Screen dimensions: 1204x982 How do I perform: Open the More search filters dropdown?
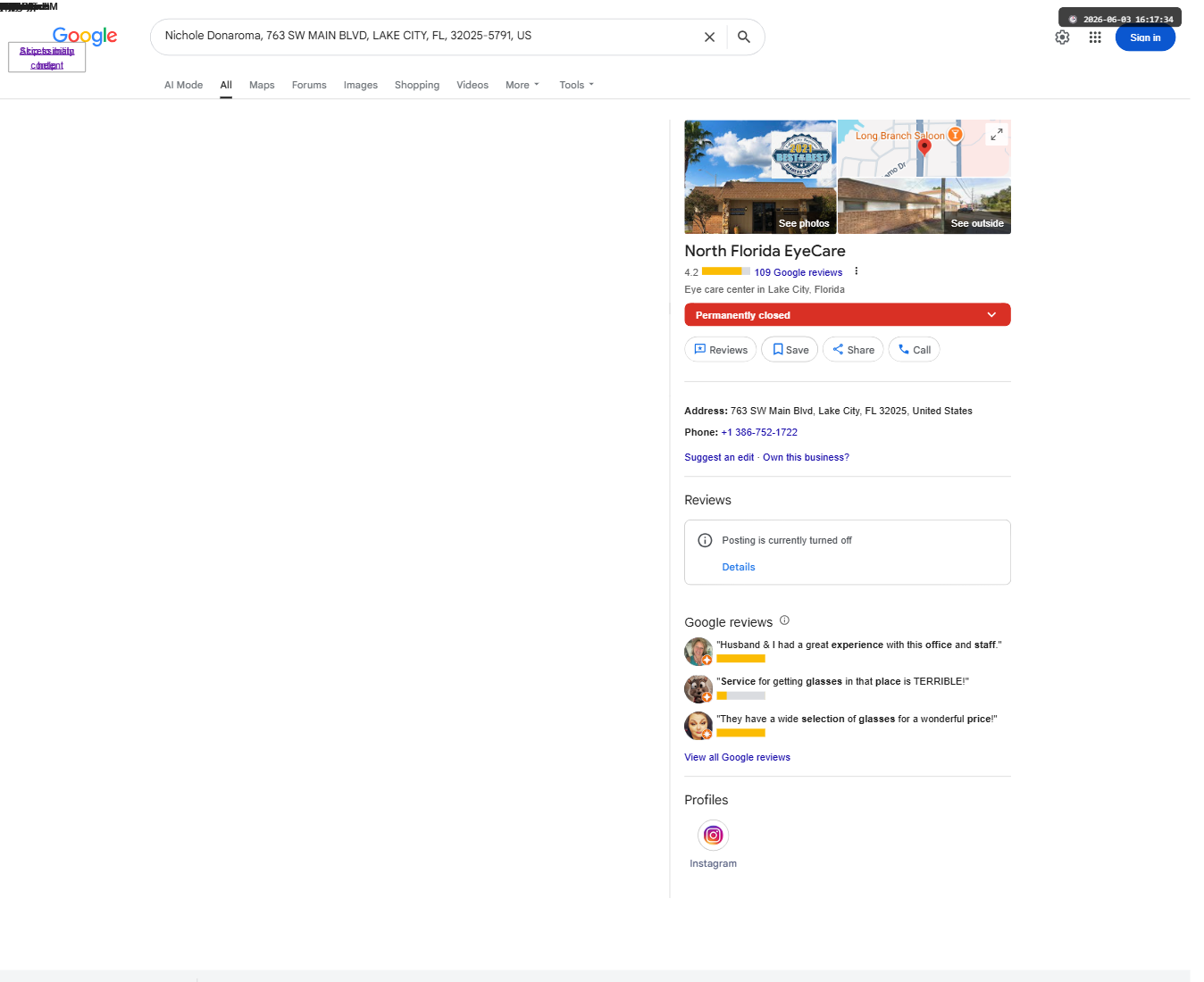click(523, 85)
